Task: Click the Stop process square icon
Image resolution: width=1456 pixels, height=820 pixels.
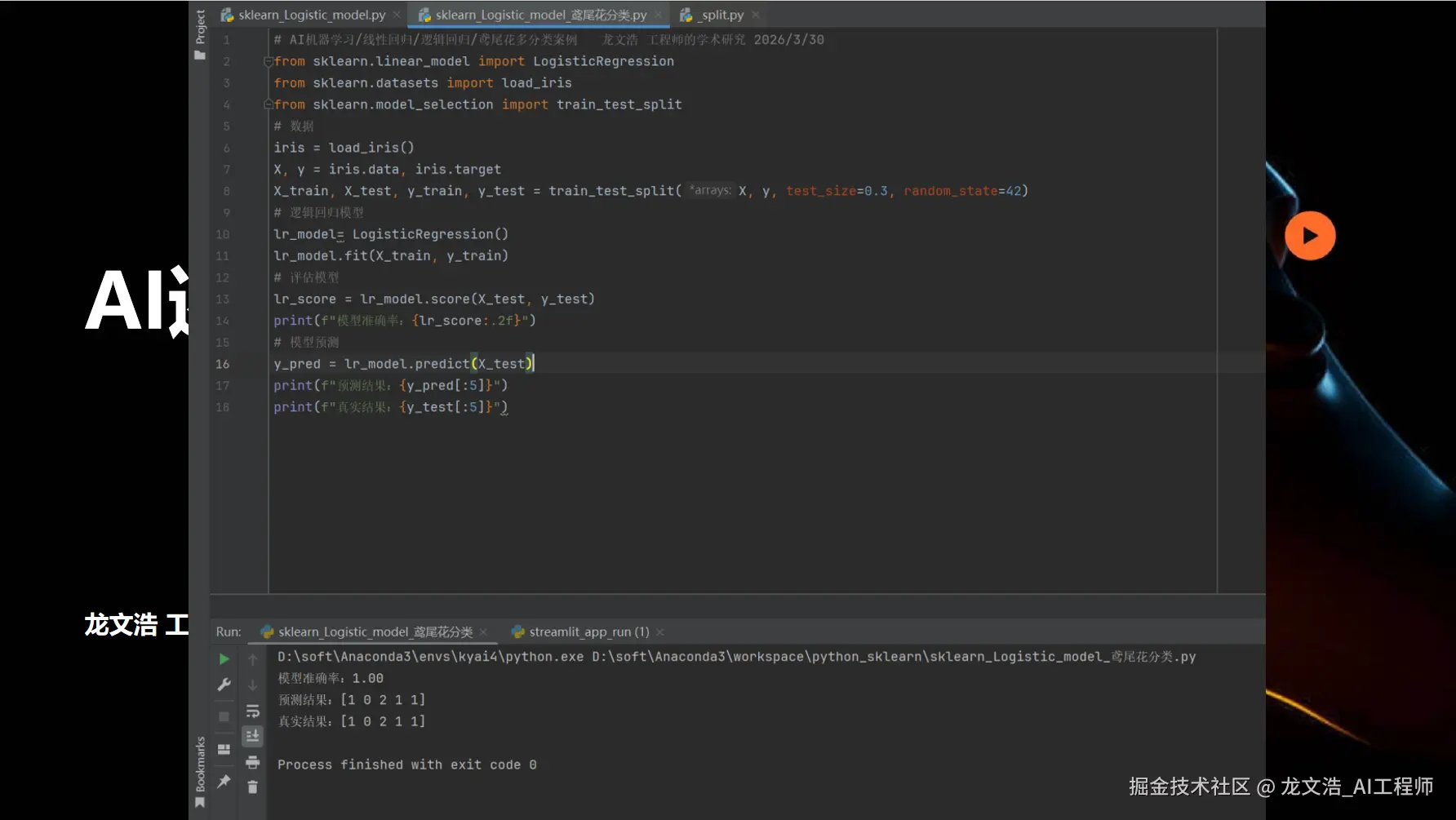Action: pos(224,716)
